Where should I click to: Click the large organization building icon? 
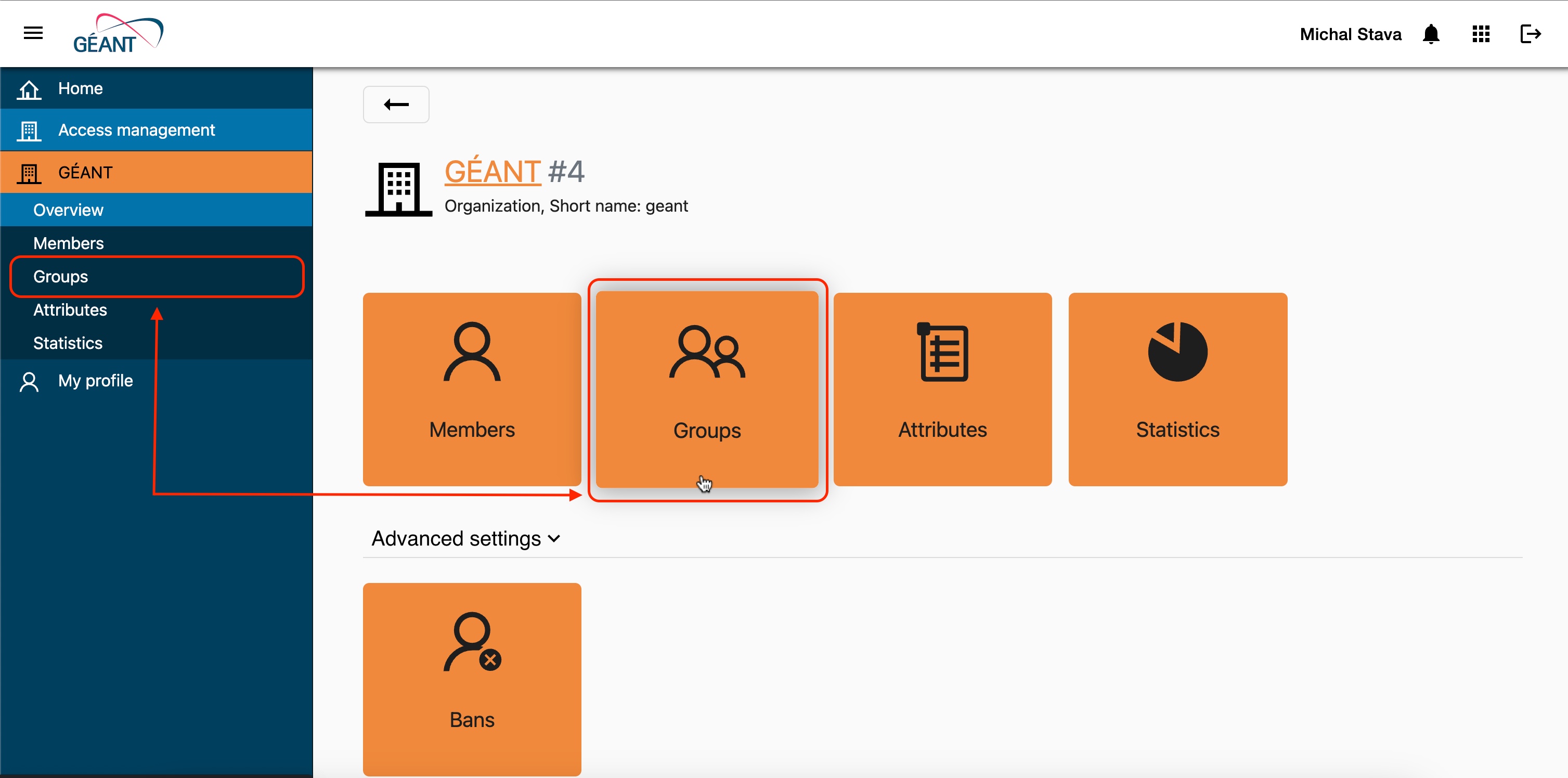[399, 189]
